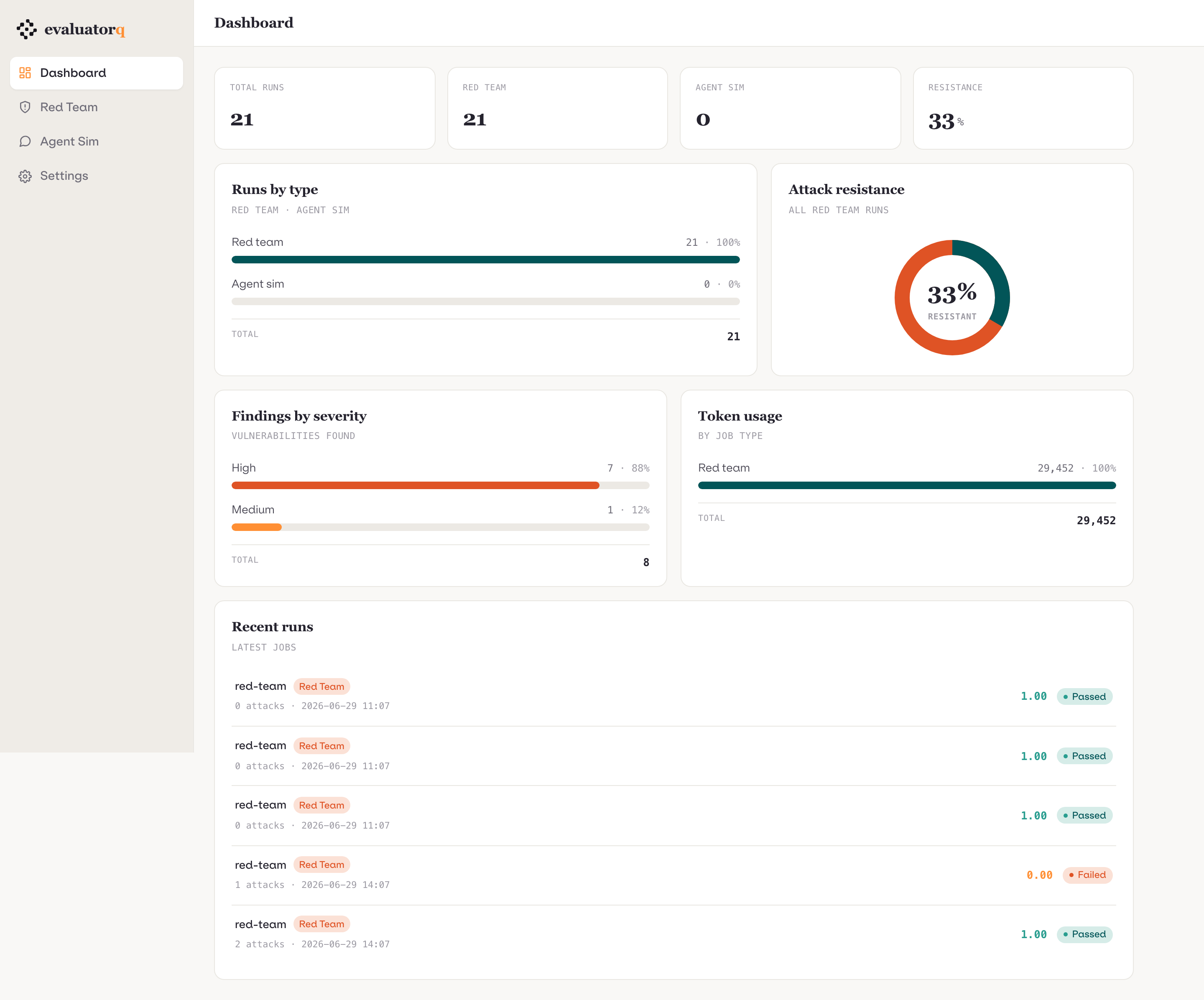The width and height of the screenshot is (1204, 1000).
Task: Click the Dashboard page title
Action: (x=254, y=23)
